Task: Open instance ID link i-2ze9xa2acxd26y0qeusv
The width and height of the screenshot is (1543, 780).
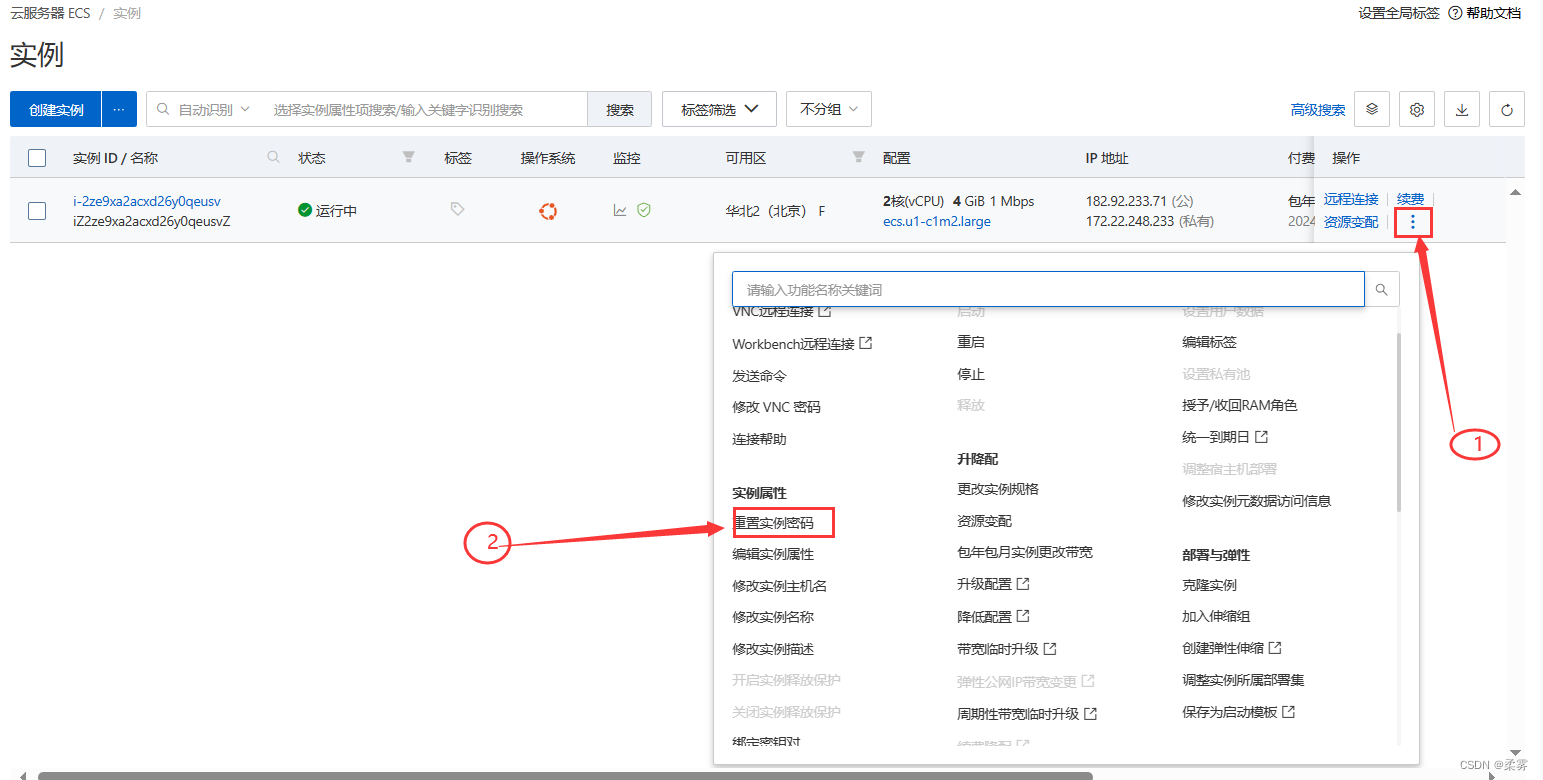Action: coord(147,201)
